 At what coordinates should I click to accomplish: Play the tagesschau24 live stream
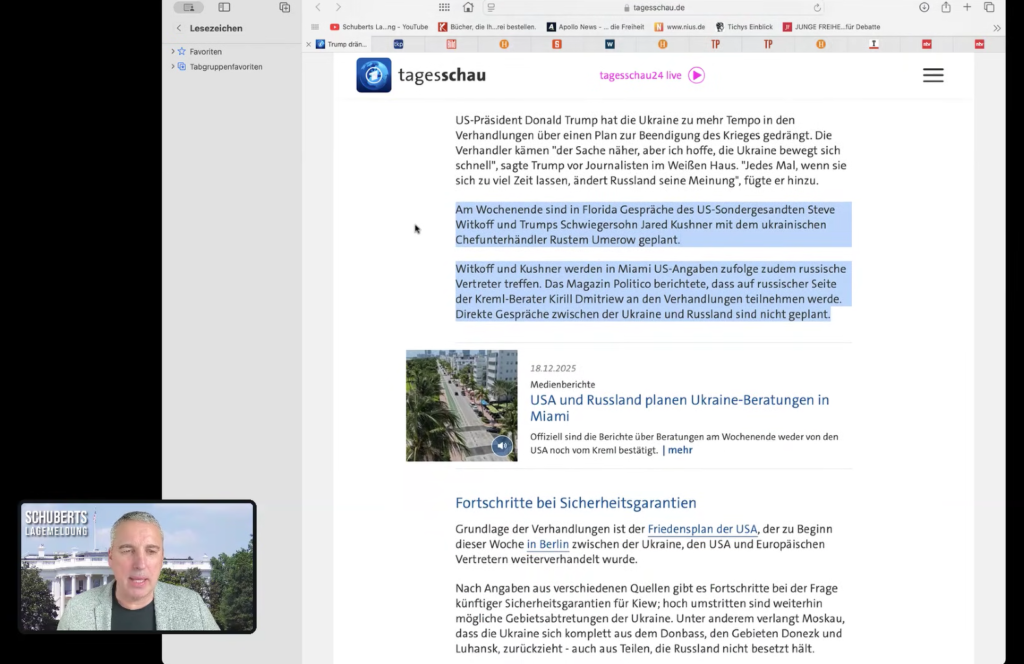pos(696,75)
